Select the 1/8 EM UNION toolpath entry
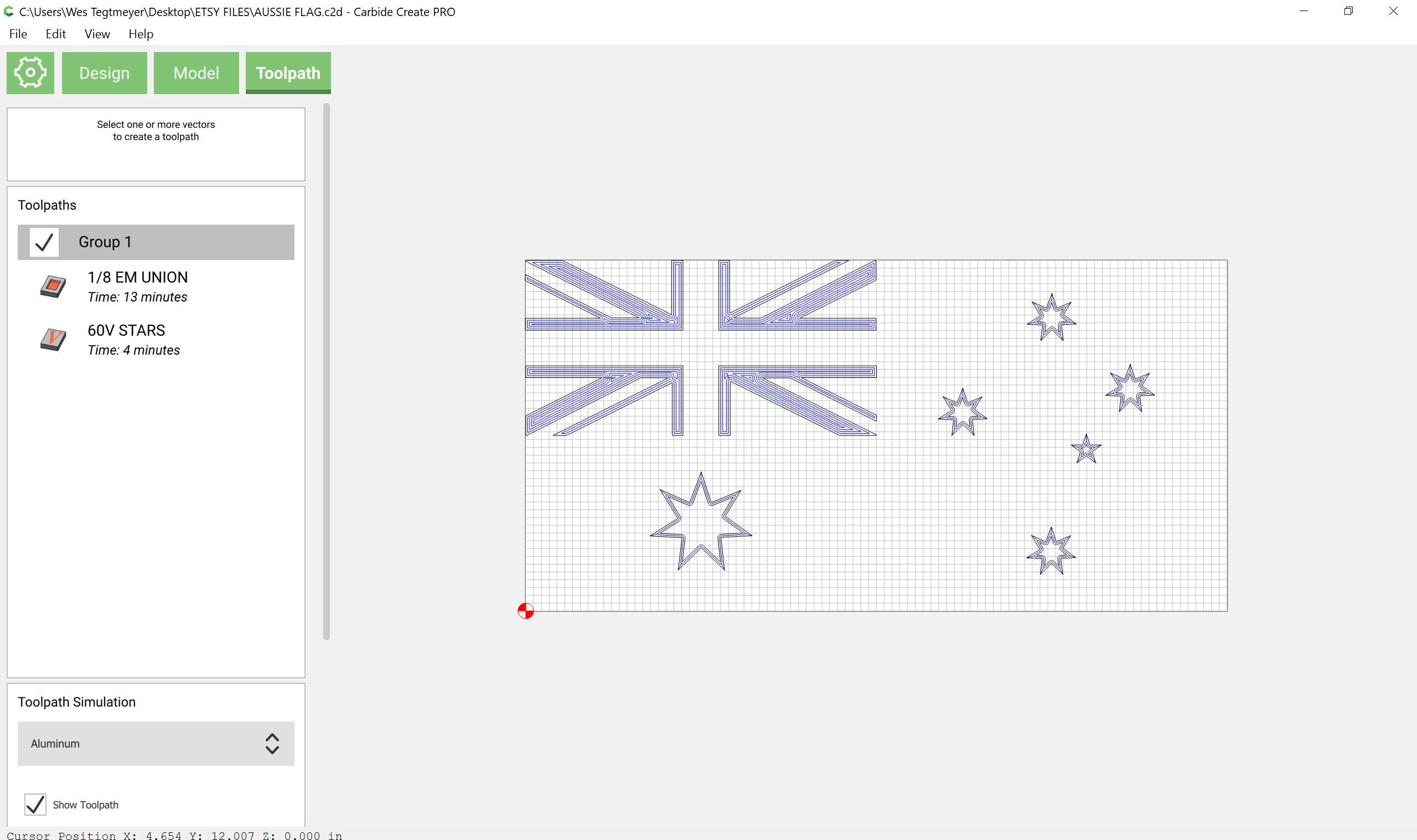The width and height of the screenshot is (1417, 840). click(x=138, y=277)
